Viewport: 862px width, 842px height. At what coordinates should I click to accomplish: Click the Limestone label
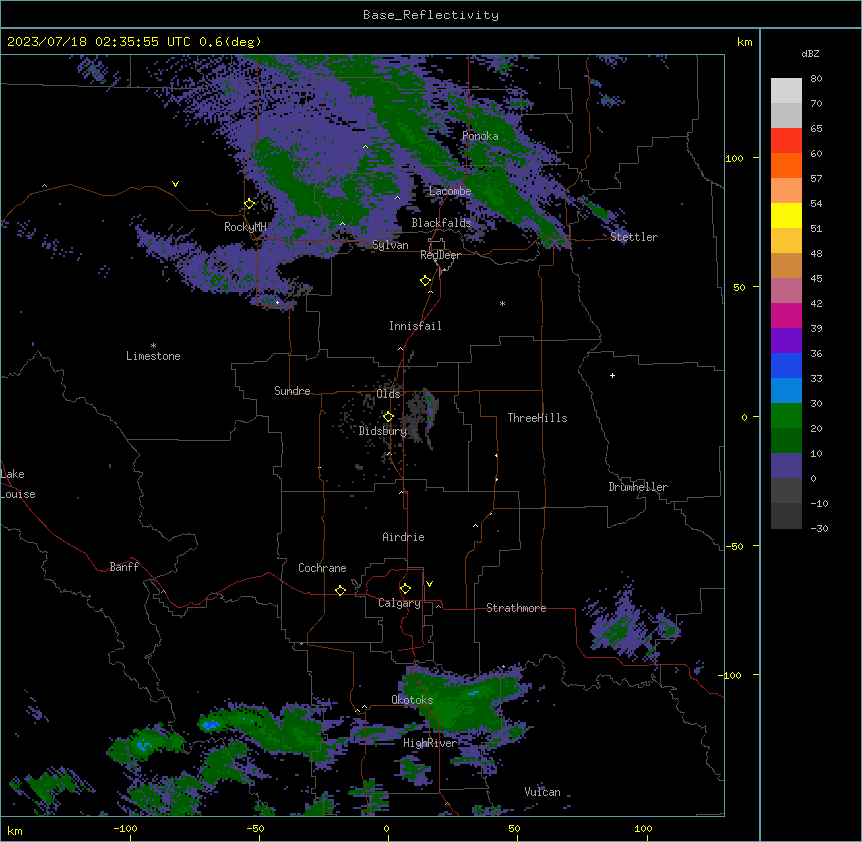[153, 356]
